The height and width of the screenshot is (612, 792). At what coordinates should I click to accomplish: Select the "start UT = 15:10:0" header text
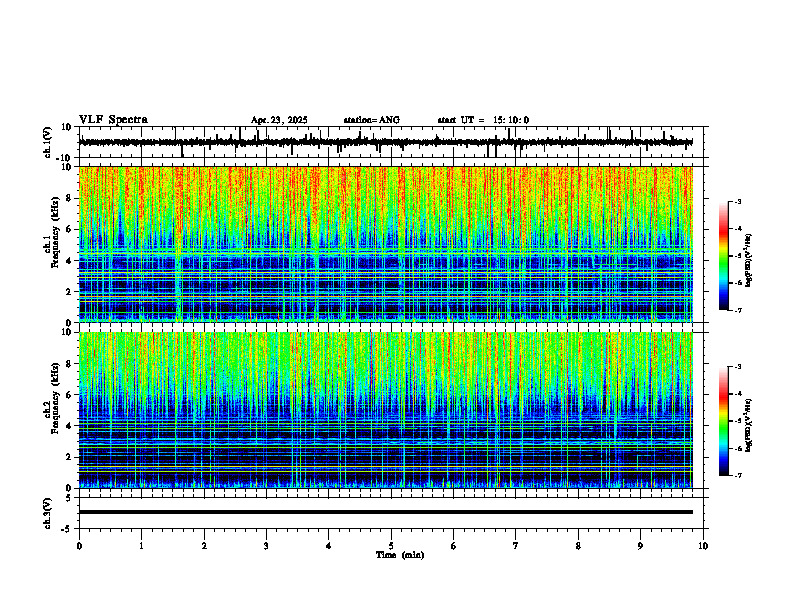483,120
